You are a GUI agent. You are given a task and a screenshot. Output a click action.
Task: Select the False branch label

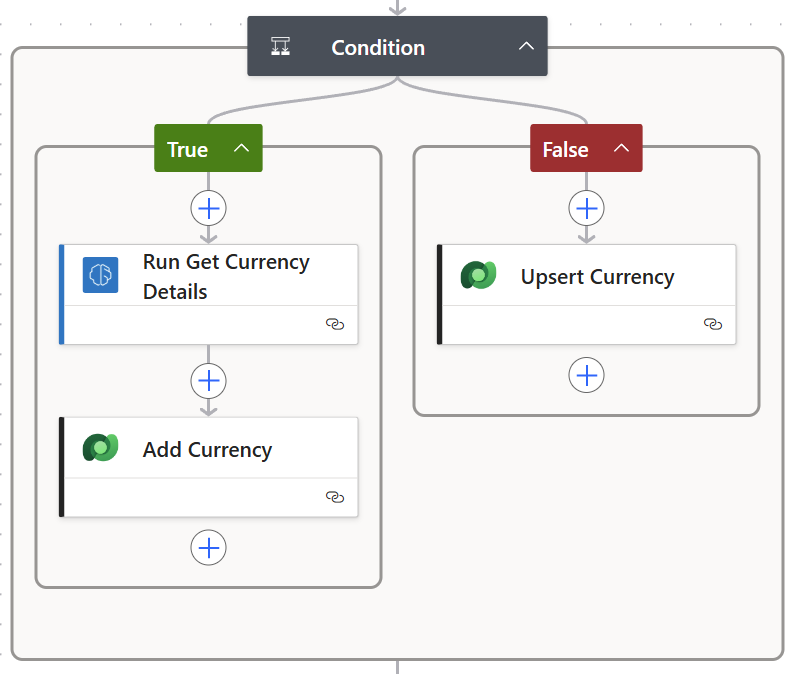click(565, 149)
